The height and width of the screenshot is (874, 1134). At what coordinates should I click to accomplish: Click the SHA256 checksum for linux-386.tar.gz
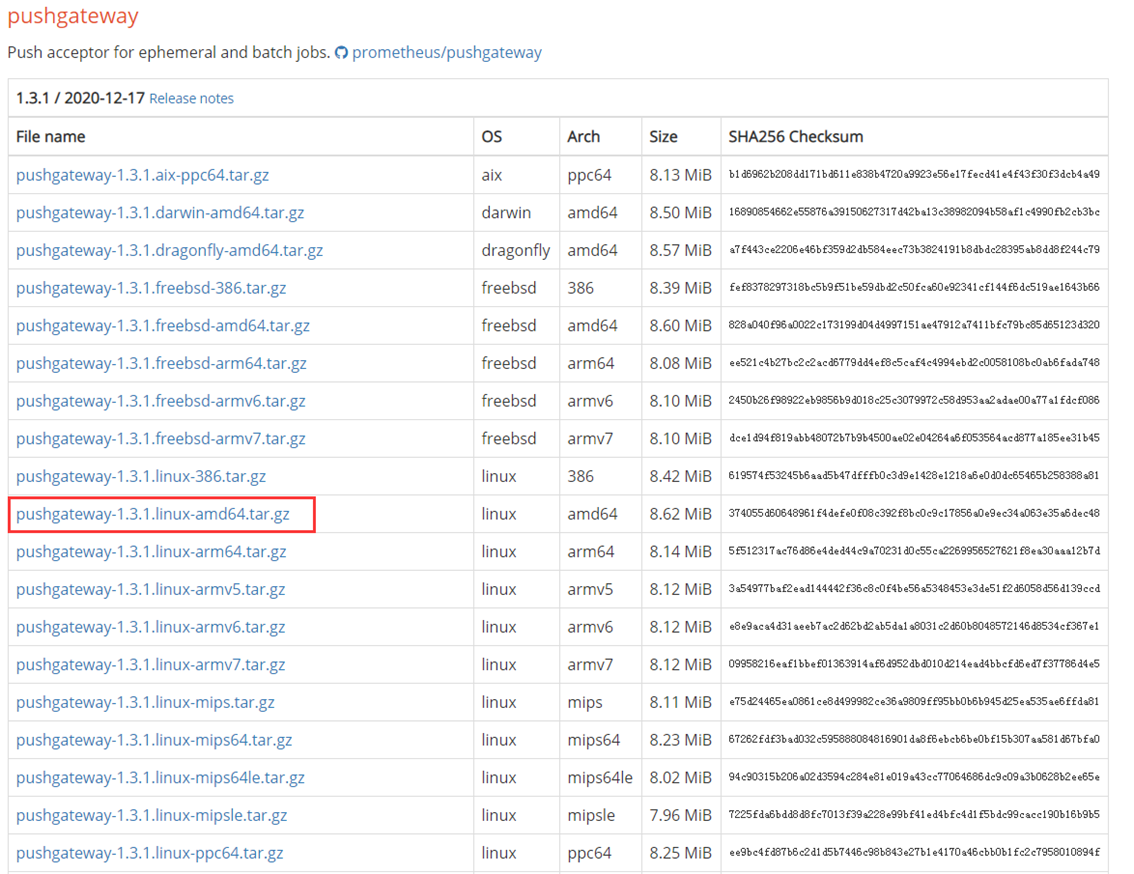point(914,475)
